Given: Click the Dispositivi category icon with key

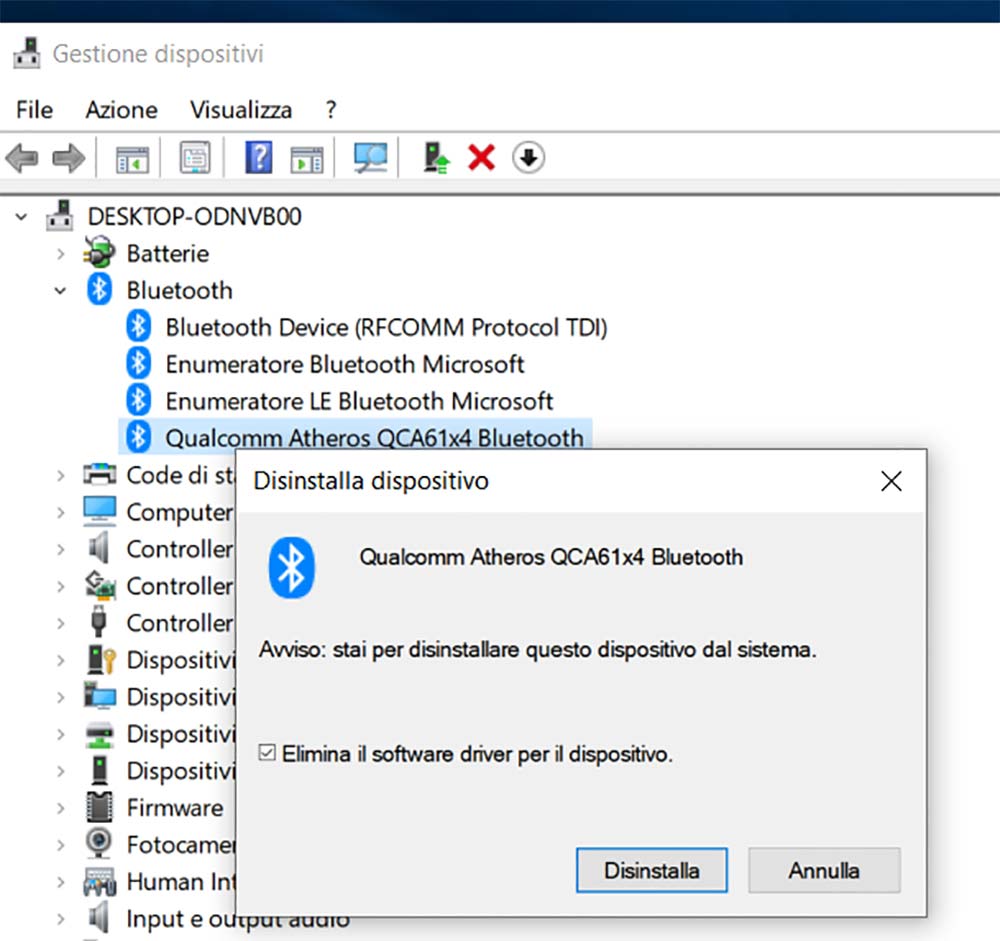Looking at the screenshot, I should point(101,659).
